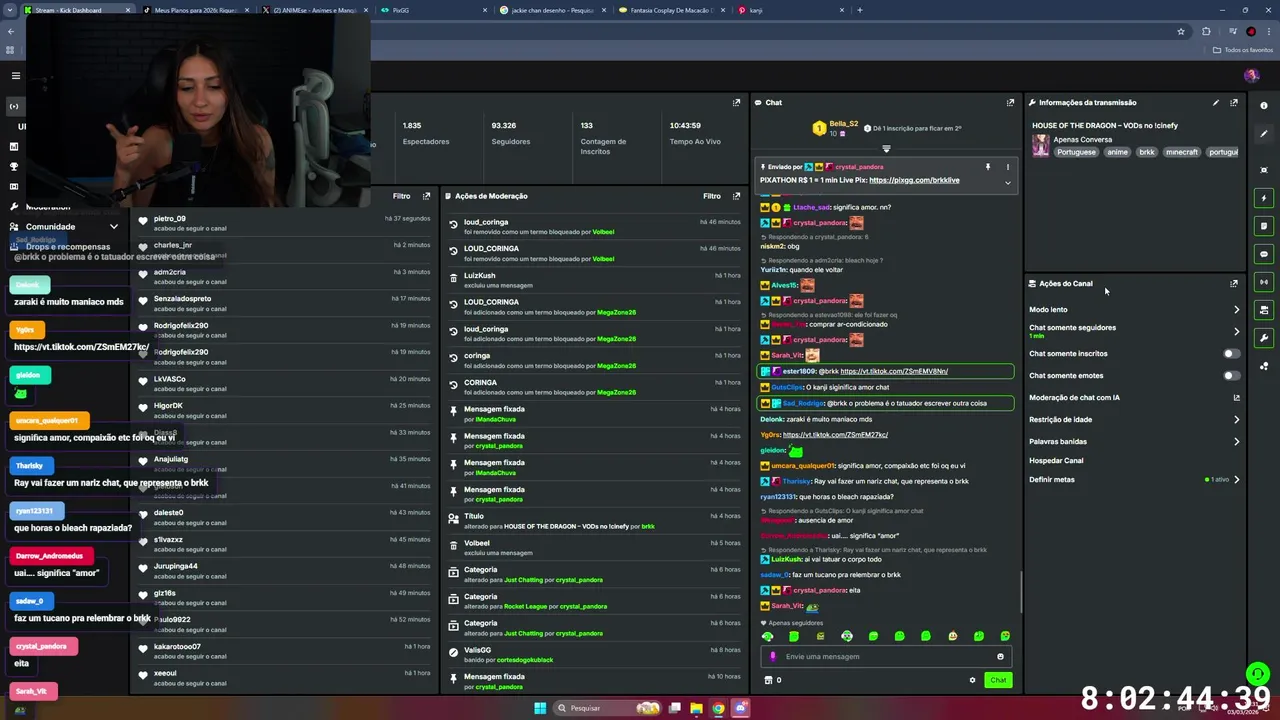Click Hospedar Canal option

[x=1056, y=460]
